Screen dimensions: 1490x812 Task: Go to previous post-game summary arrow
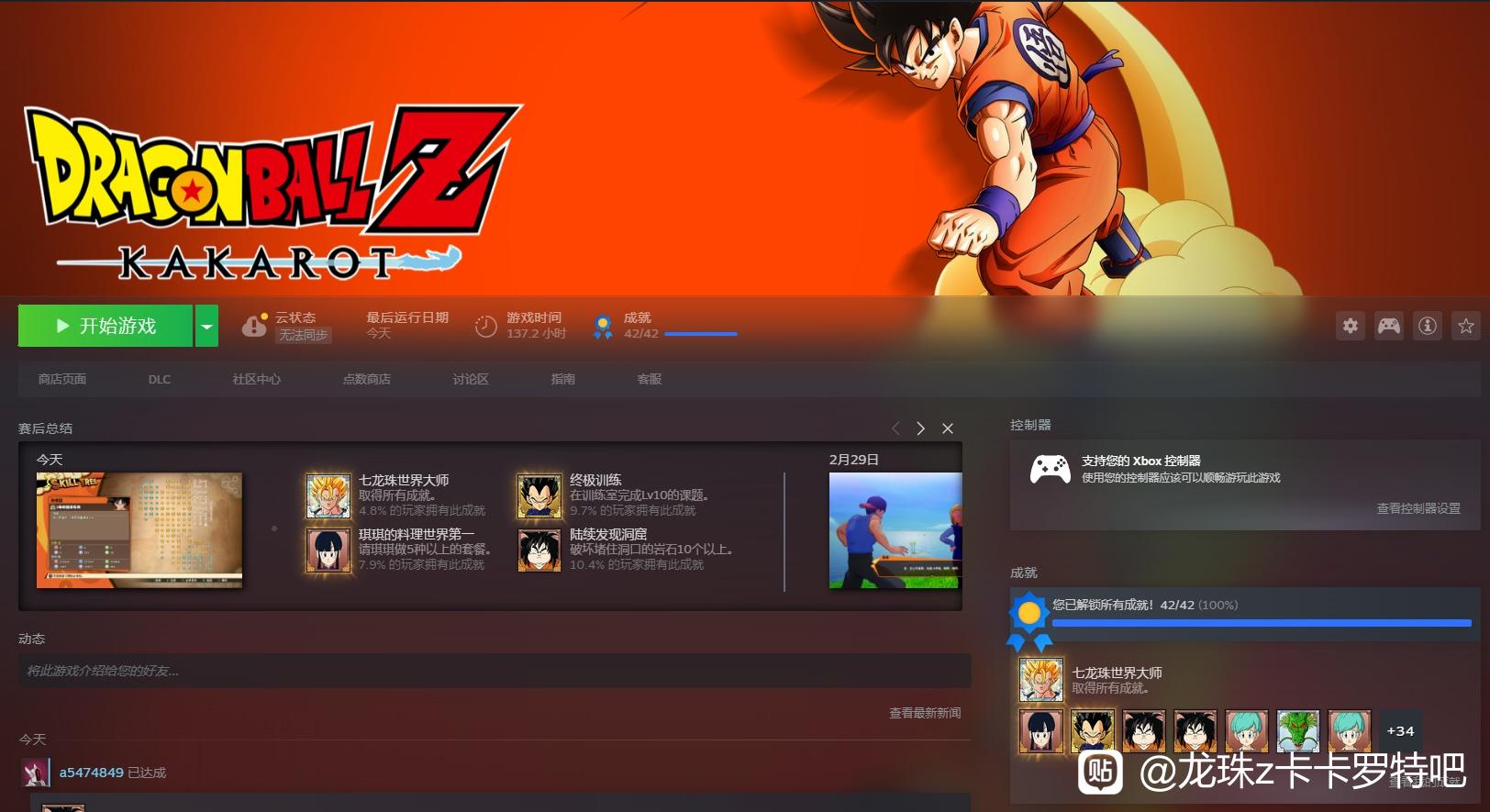[x=896, y=428]
